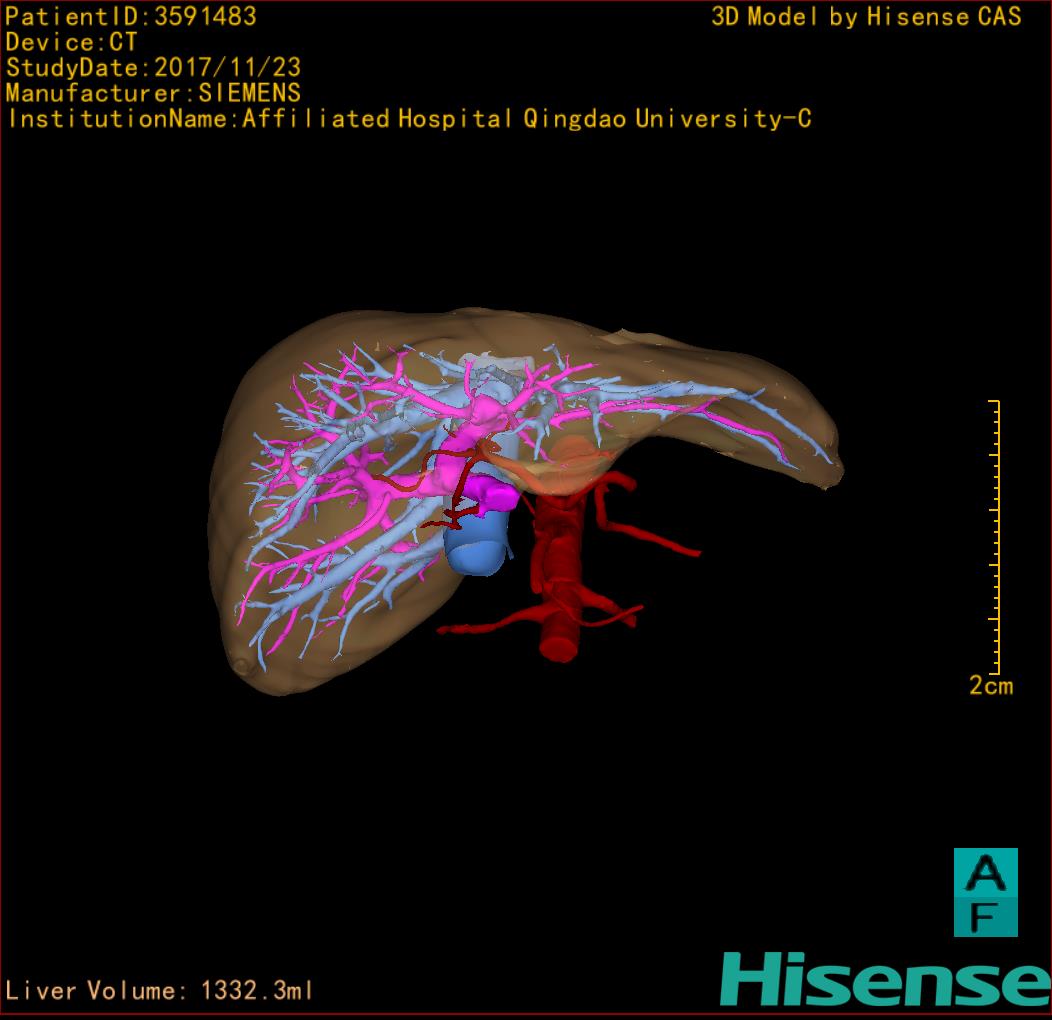1052x1020 pixels.
Task: Click the InstitutionName Affiliated Hospital Qingdao University text
Action: (409, 119)
